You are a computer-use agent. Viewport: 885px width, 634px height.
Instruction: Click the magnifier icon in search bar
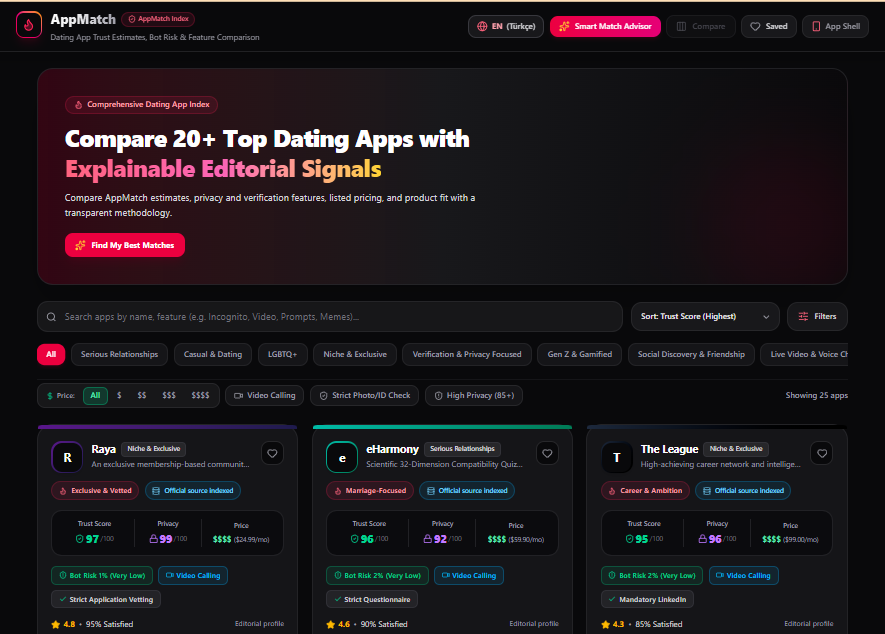point(51,317)
